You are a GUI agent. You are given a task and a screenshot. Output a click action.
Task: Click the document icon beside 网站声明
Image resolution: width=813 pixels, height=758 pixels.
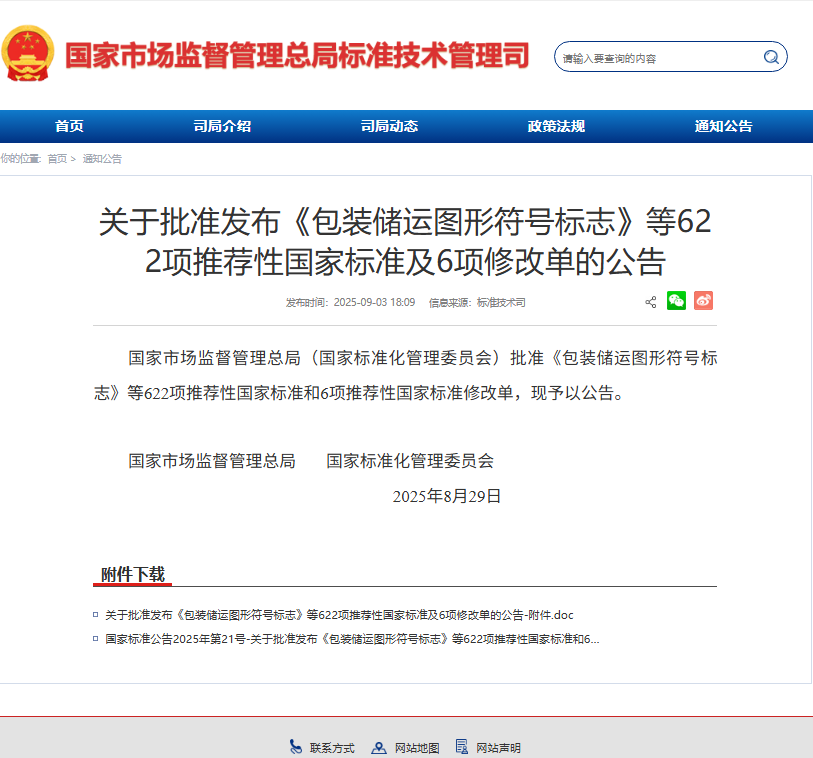[x=462, y=747]
